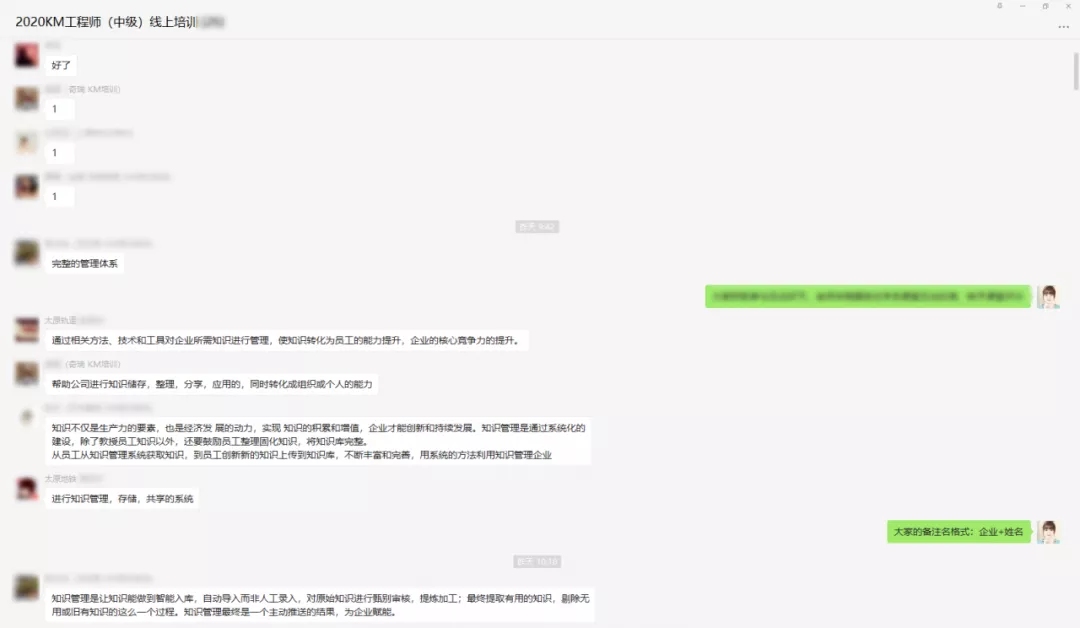Click the long message starting "知识不仅是生产力的要素"
The height and width of the screenshot is (628, 1080).
pos(318,441)
